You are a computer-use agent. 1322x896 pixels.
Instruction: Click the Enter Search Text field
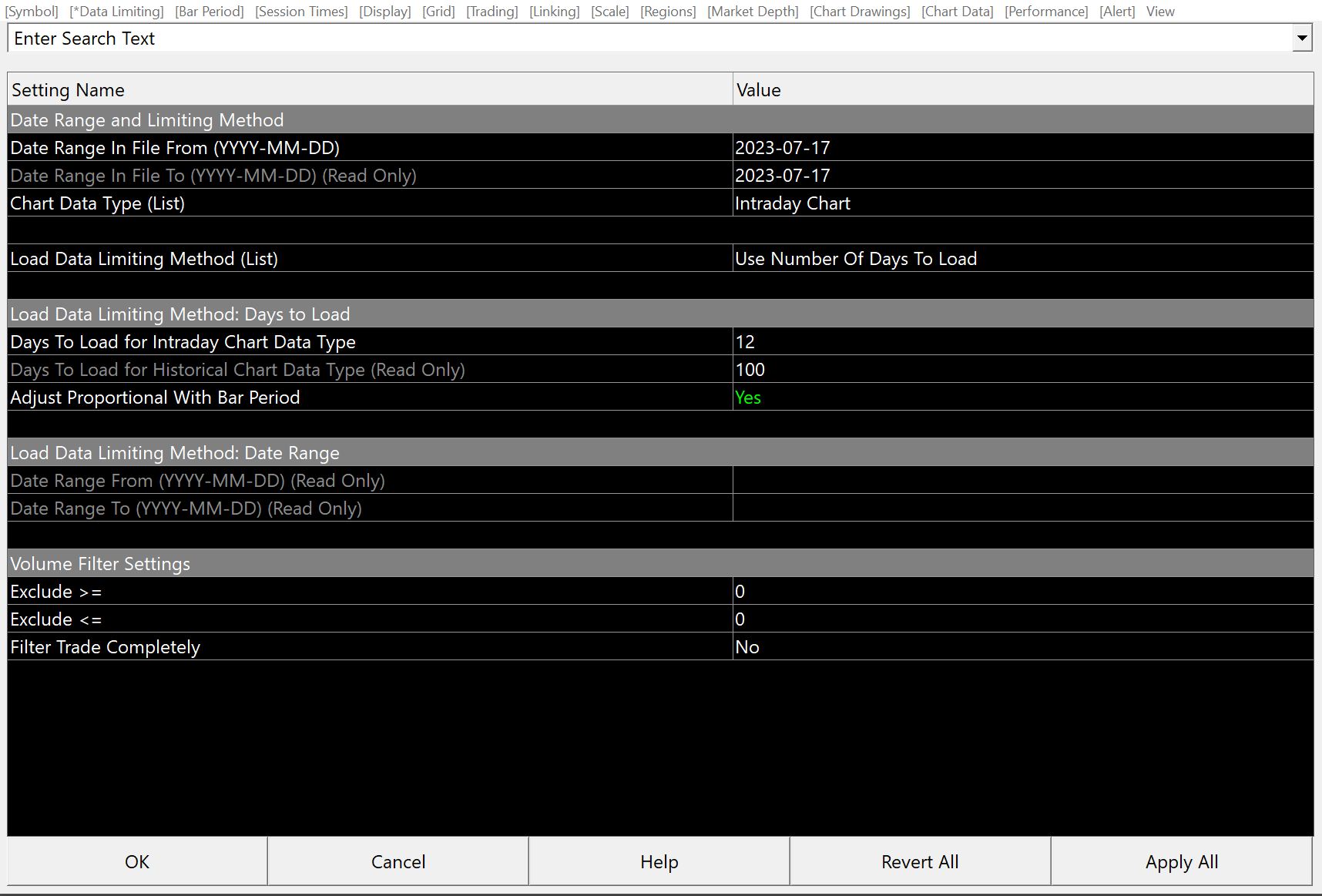click(x=649, y=39)
